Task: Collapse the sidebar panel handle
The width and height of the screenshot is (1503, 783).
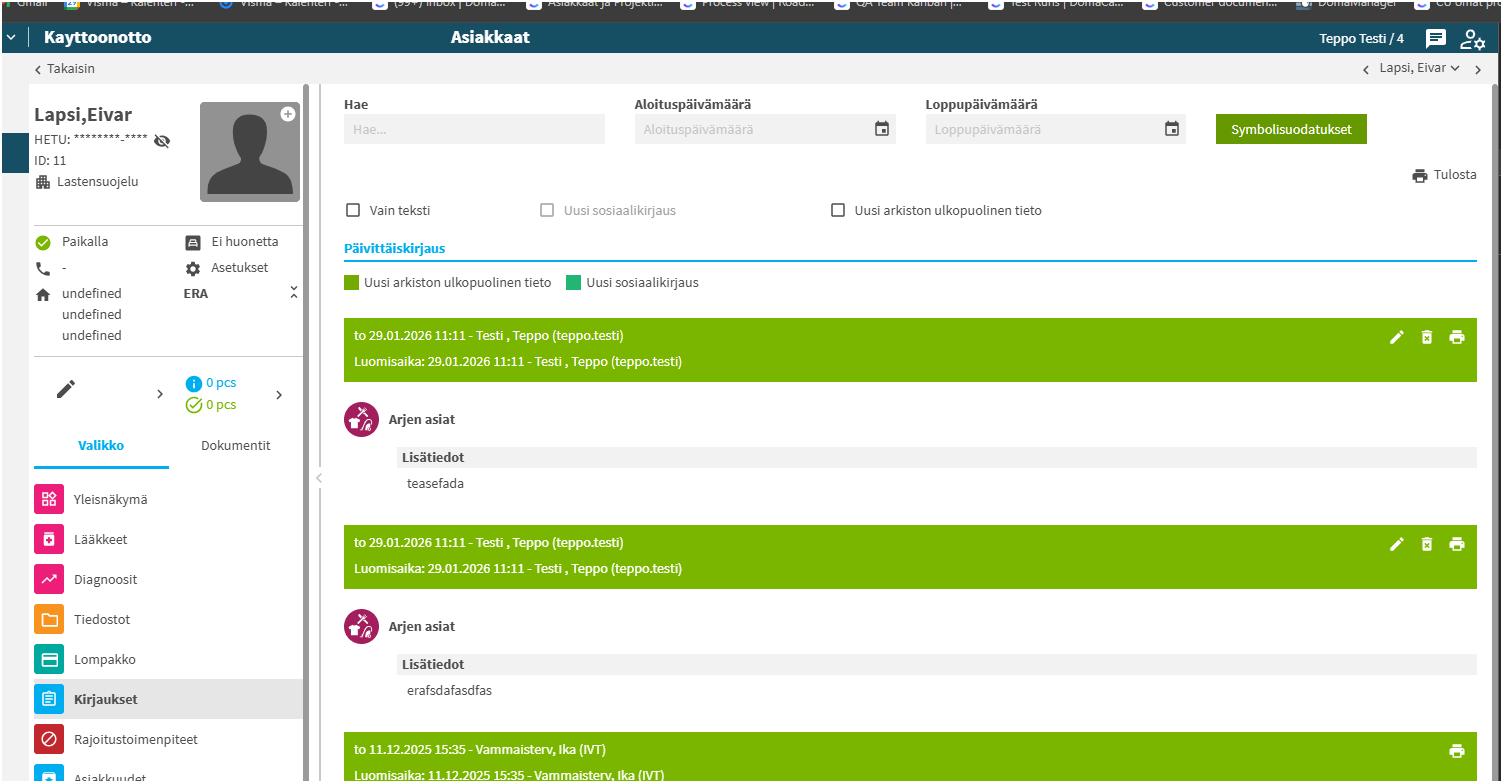Action: pos(319,478)
